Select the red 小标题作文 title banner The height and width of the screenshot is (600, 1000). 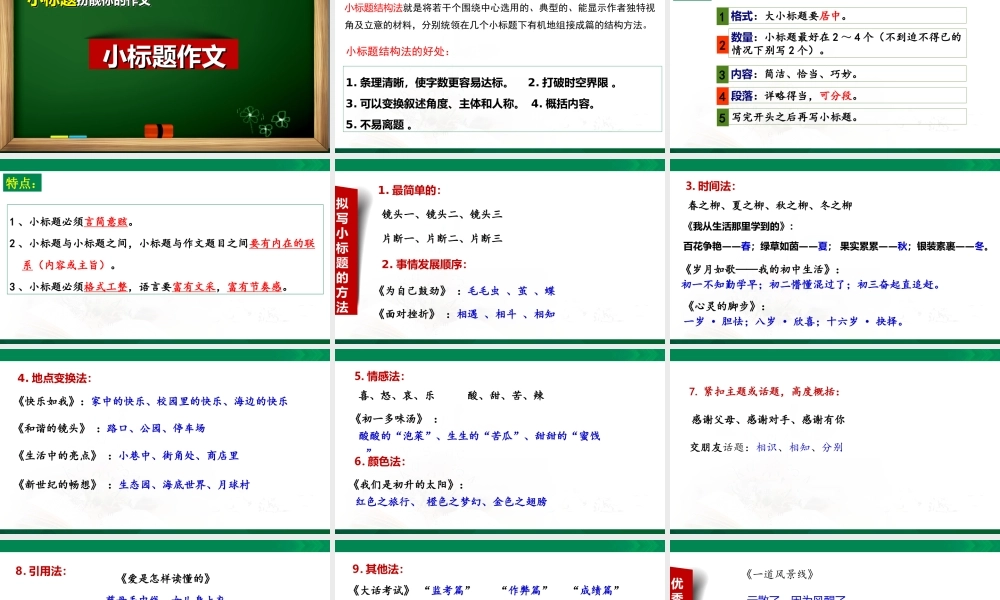point(164,55)
